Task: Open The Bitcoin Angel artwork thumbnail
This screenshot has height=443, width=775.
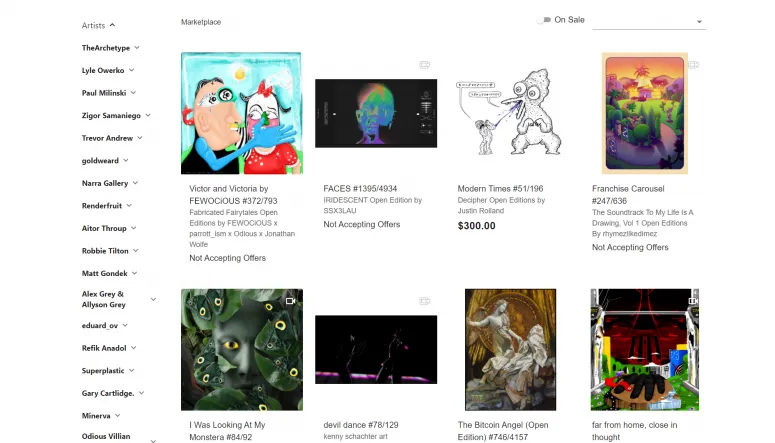Action: coord(510,350)
